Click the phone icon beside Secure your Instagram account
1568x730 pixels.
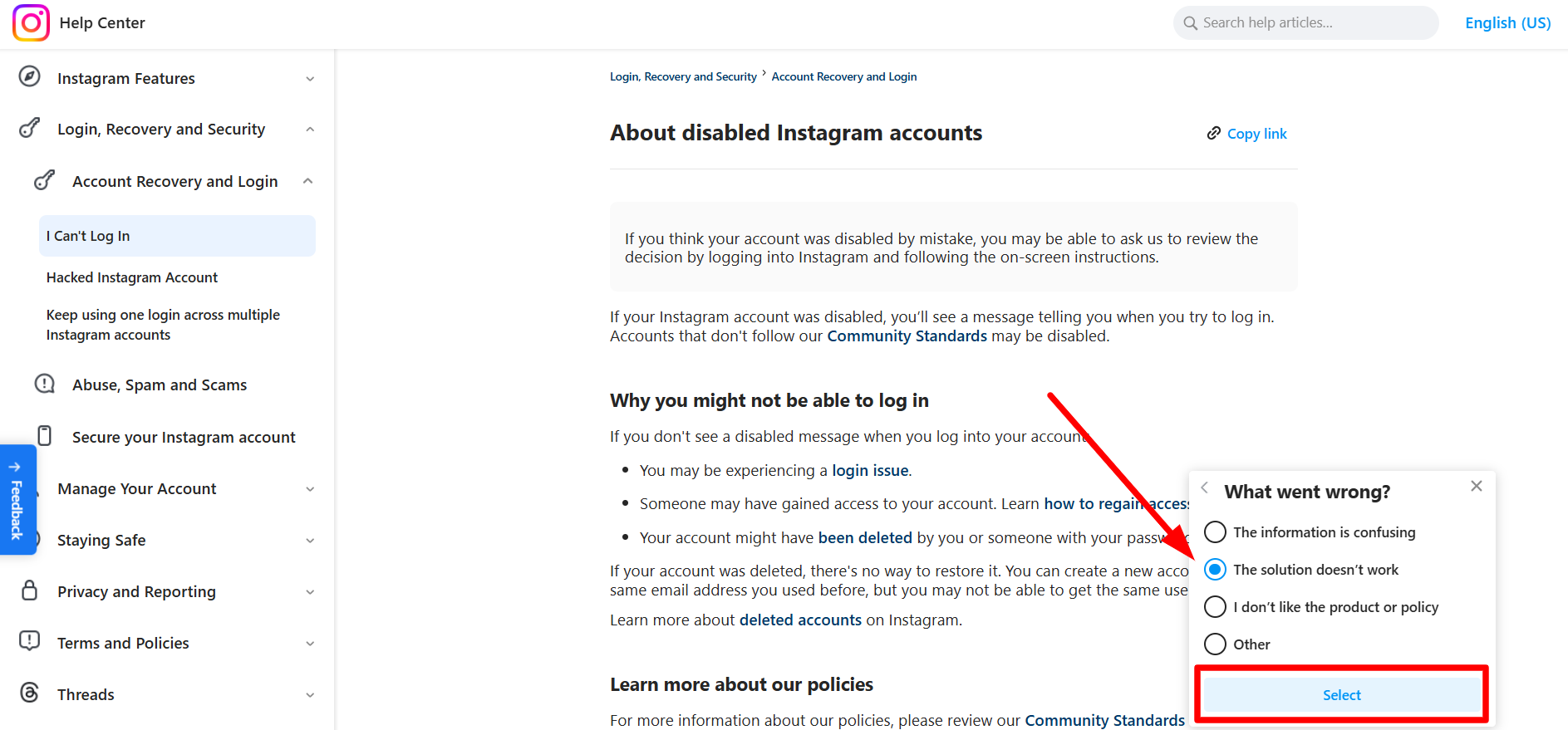tap(45, 436)
